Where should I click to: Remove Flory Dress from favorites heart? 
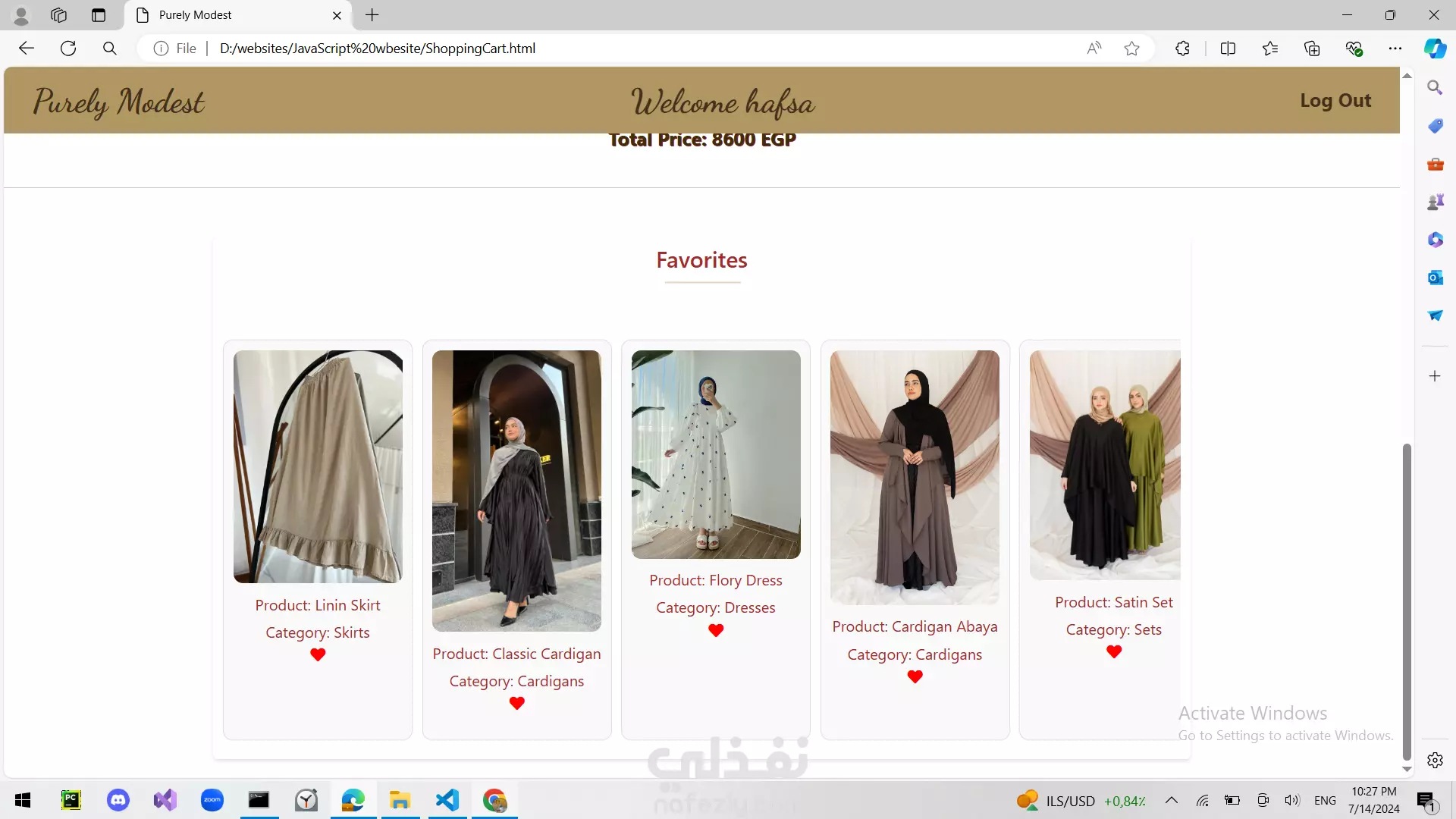tap(716, 630)
